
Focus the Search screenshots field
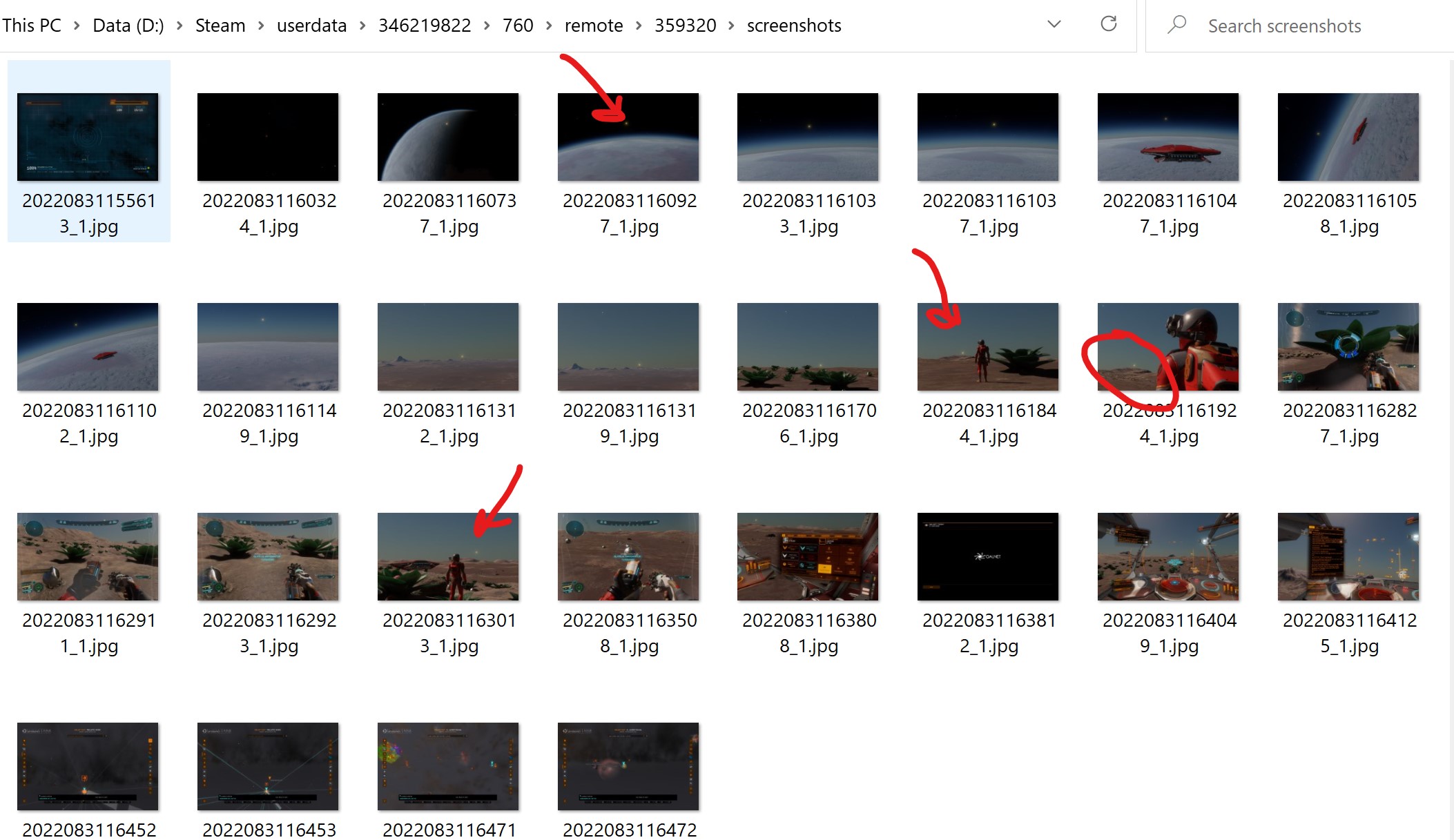pos(1299,26)
